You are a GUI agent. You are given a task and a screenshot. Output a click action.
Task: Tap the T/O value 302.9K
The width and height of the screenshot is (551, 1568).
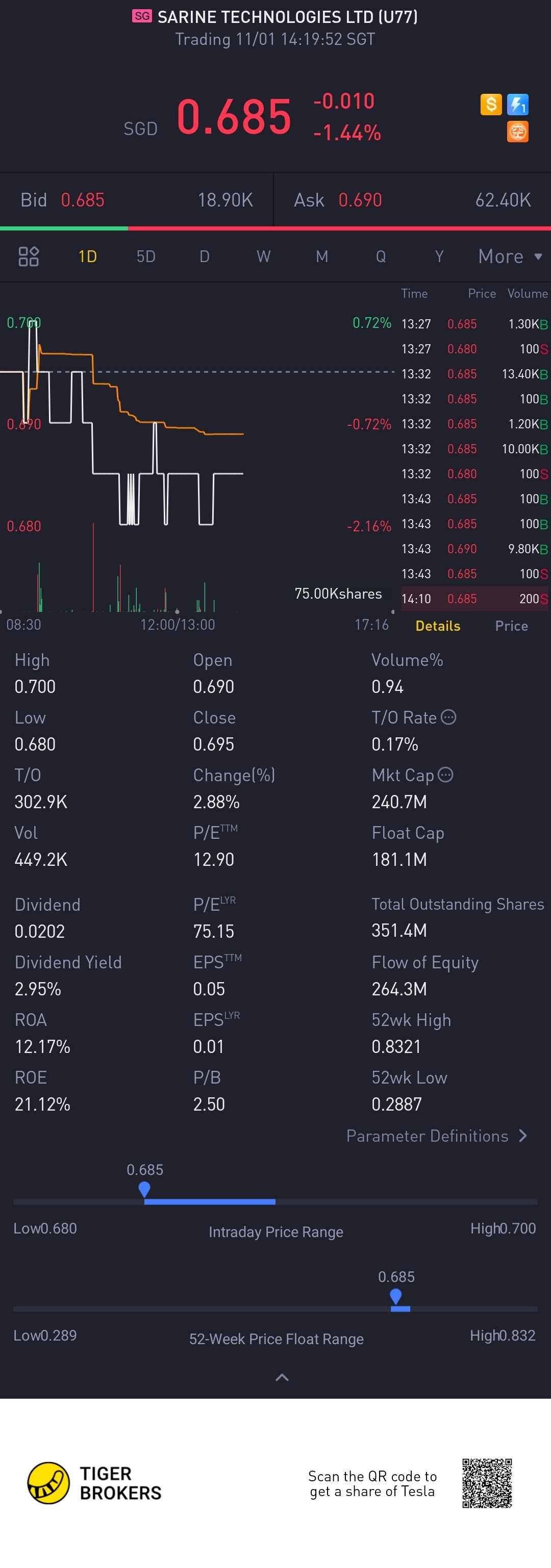(41, 802)
